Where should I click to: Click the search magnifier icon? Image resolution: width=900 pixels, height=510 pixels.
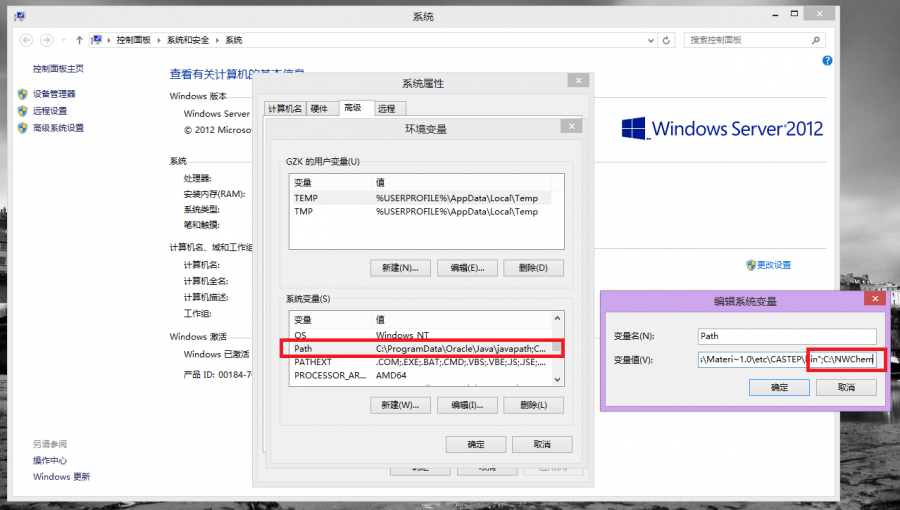point(816,40)
